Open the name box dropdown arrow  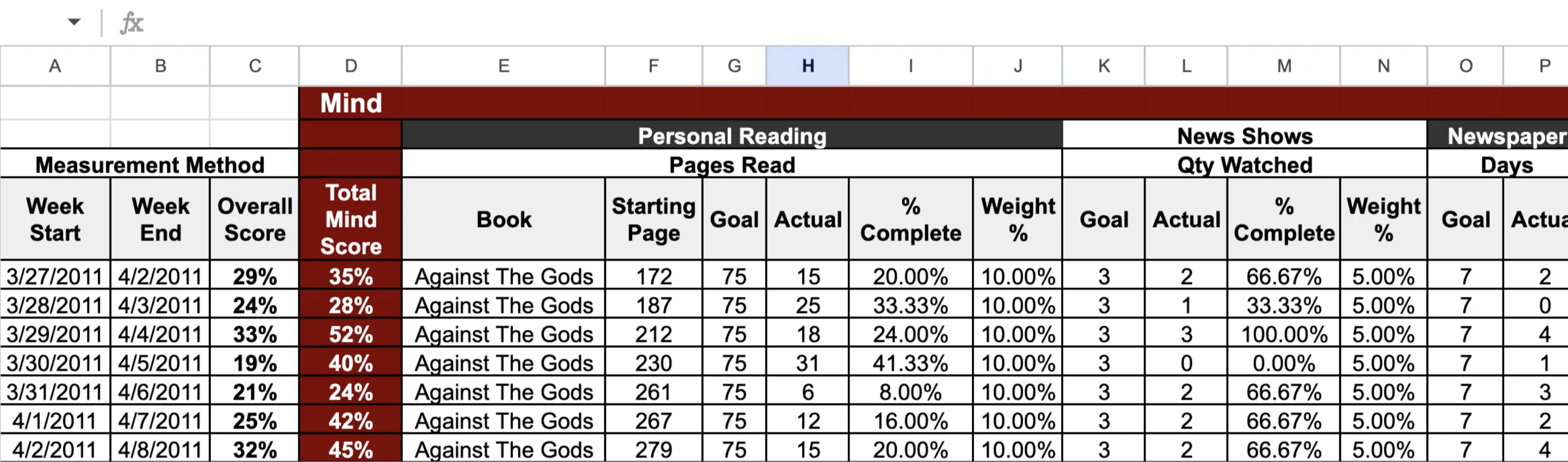click(74, 22)
